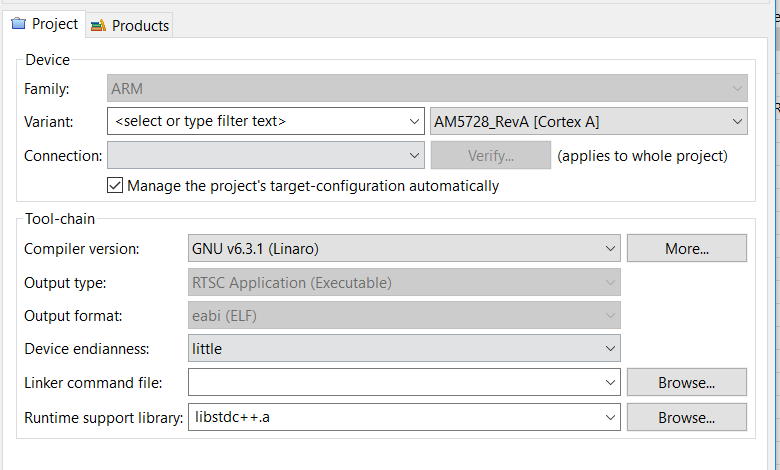The image size is (780, 470).
Task: Open the Runtime support library dropdown arrow
Action: [611, 417]
